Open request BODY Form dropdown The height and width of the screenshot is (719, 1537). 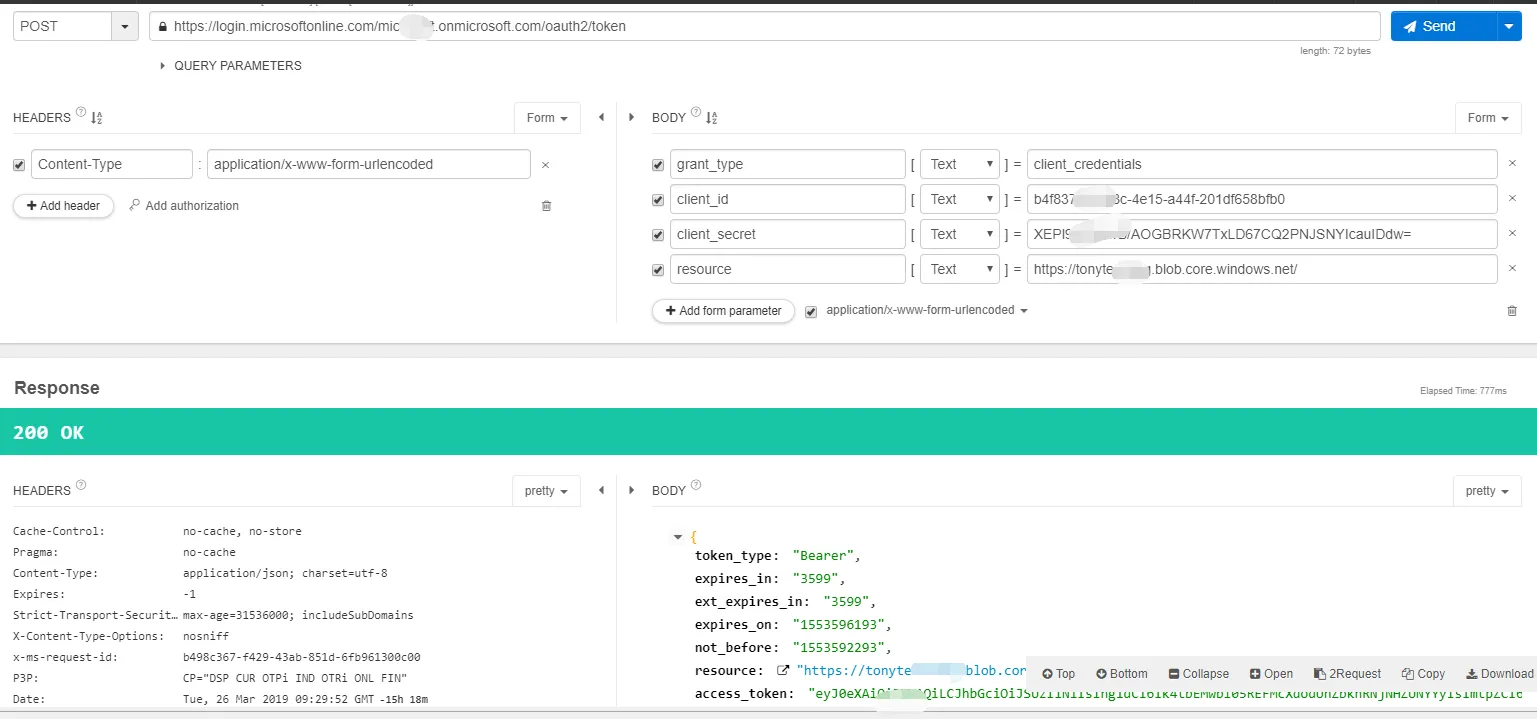1488,118
